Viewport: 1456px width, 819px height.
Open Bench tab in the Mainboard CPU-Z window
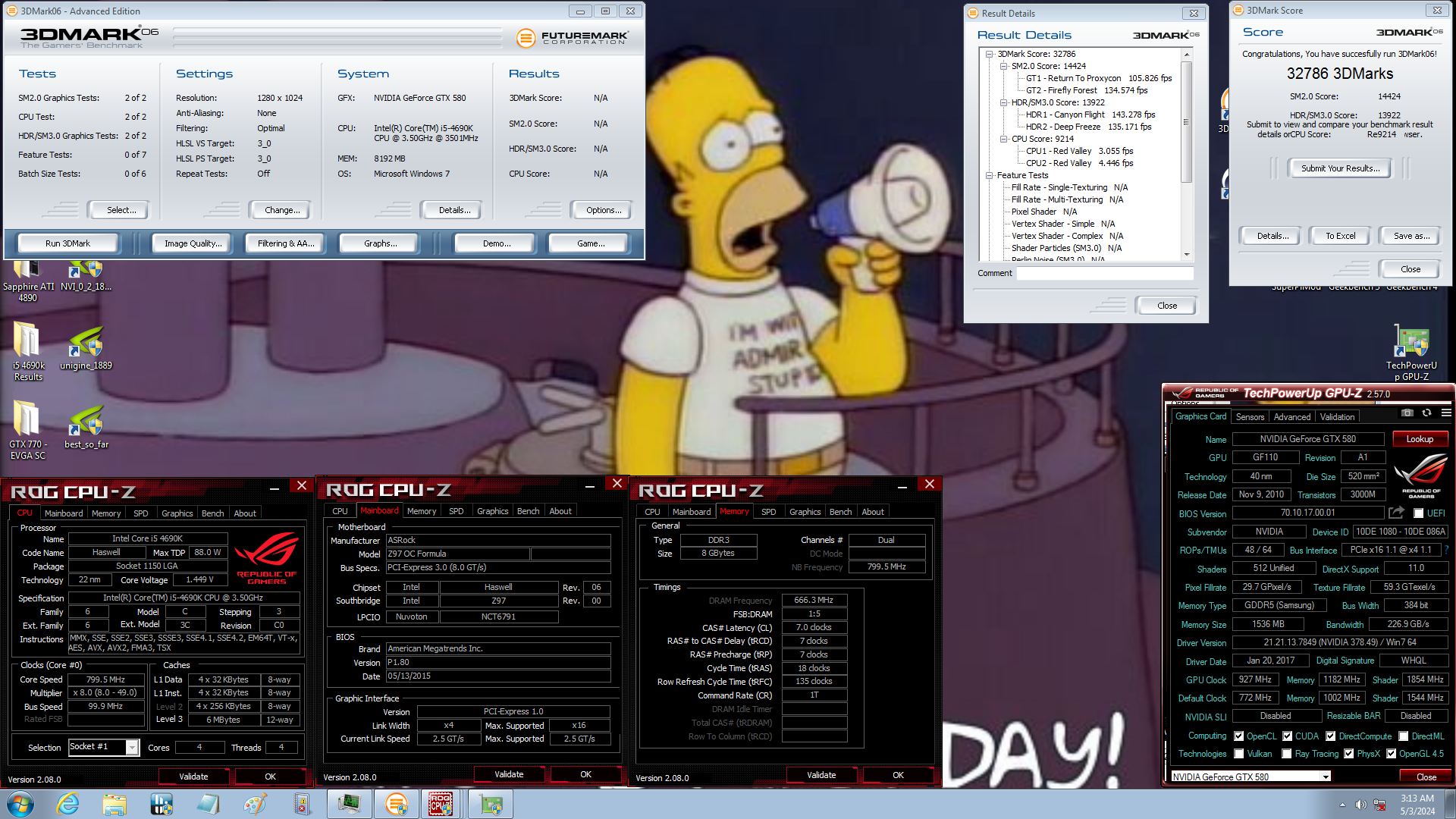coord(528,511)
